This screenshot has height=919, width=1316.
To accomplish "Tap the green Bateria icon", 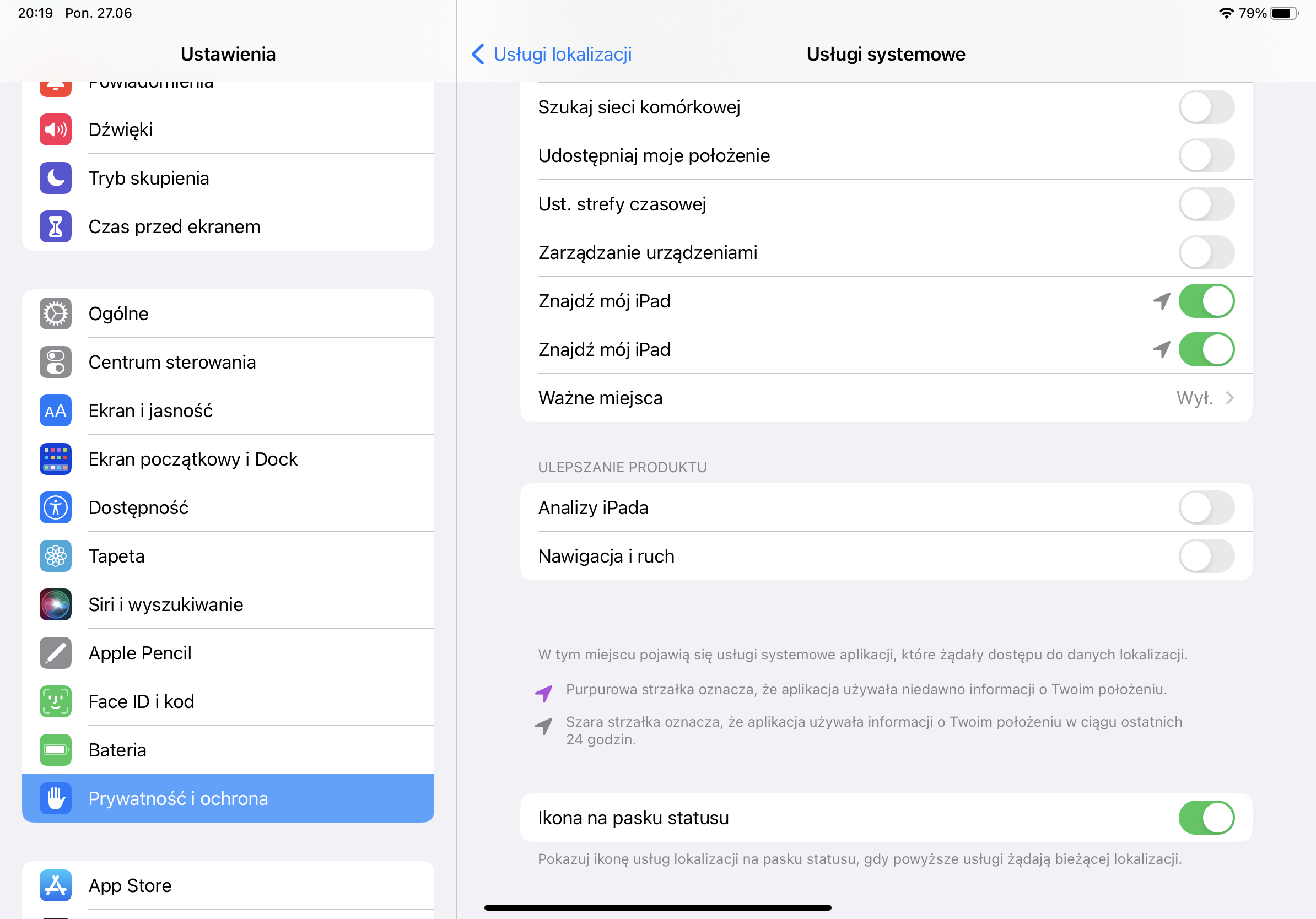I will pos(56,750).
